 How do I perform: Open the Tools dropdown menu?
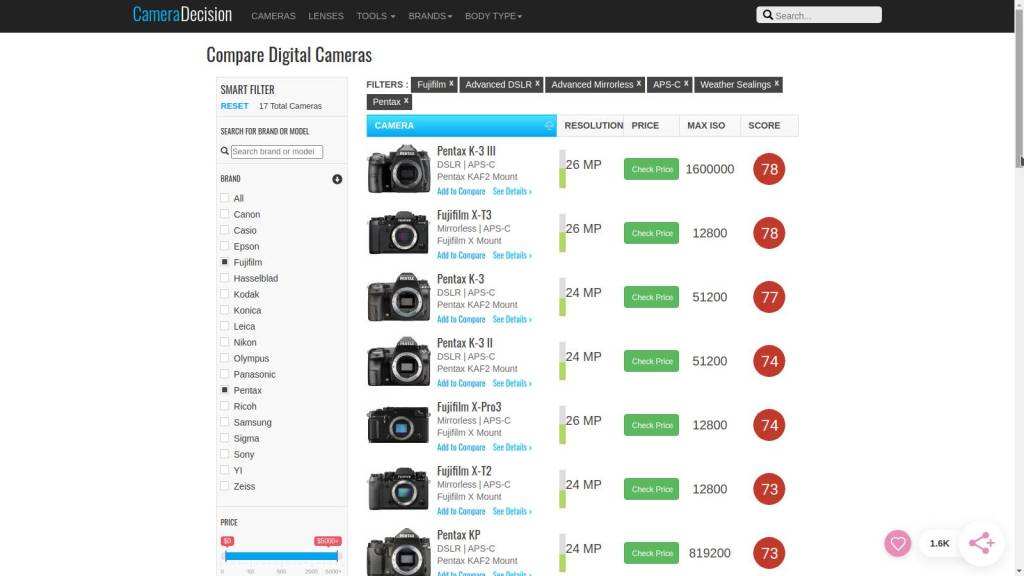(x=376, y=16)
